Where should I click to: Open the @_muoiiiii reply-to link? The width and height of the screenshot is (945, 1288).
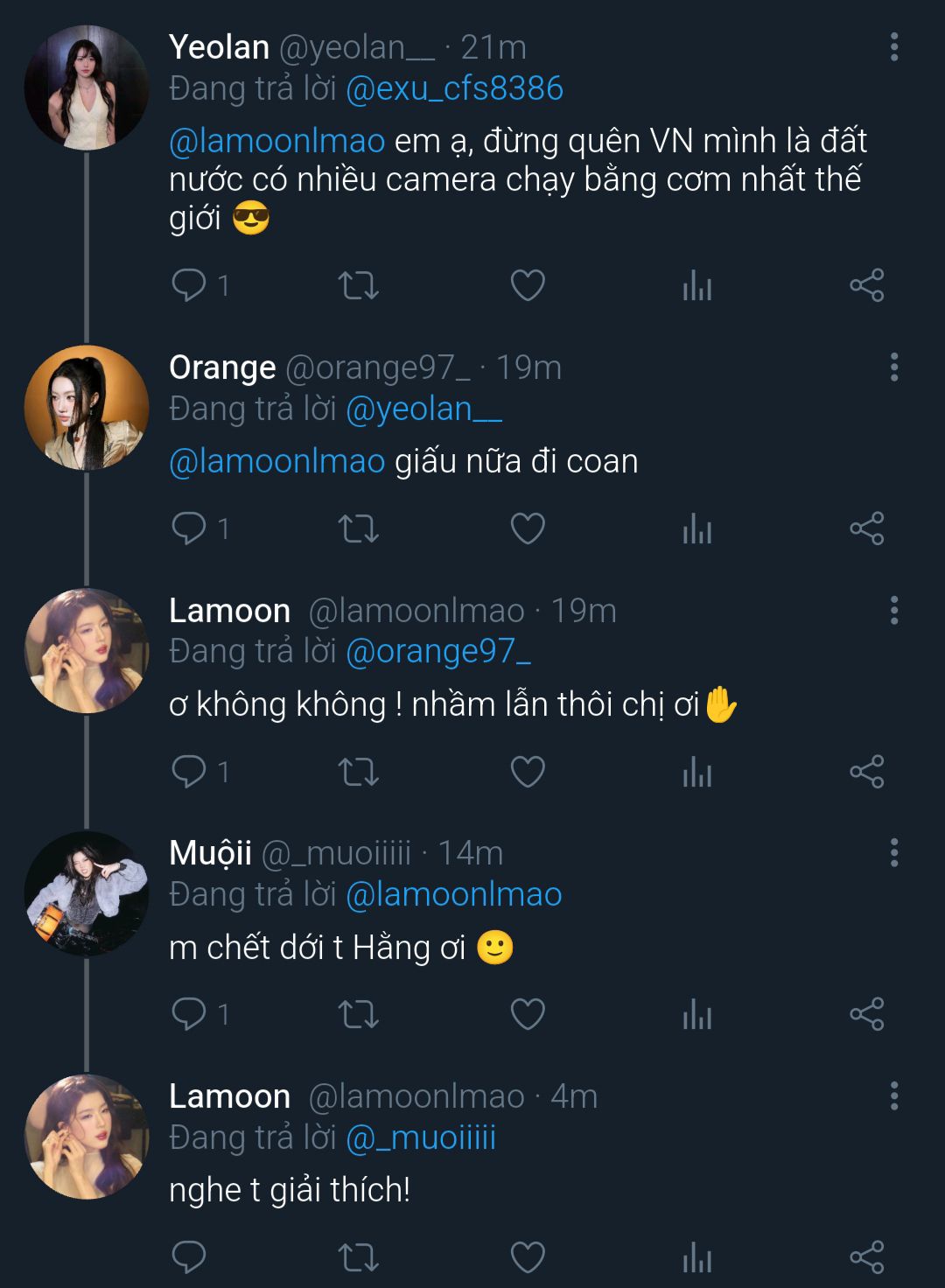(x=421, y=1138)
